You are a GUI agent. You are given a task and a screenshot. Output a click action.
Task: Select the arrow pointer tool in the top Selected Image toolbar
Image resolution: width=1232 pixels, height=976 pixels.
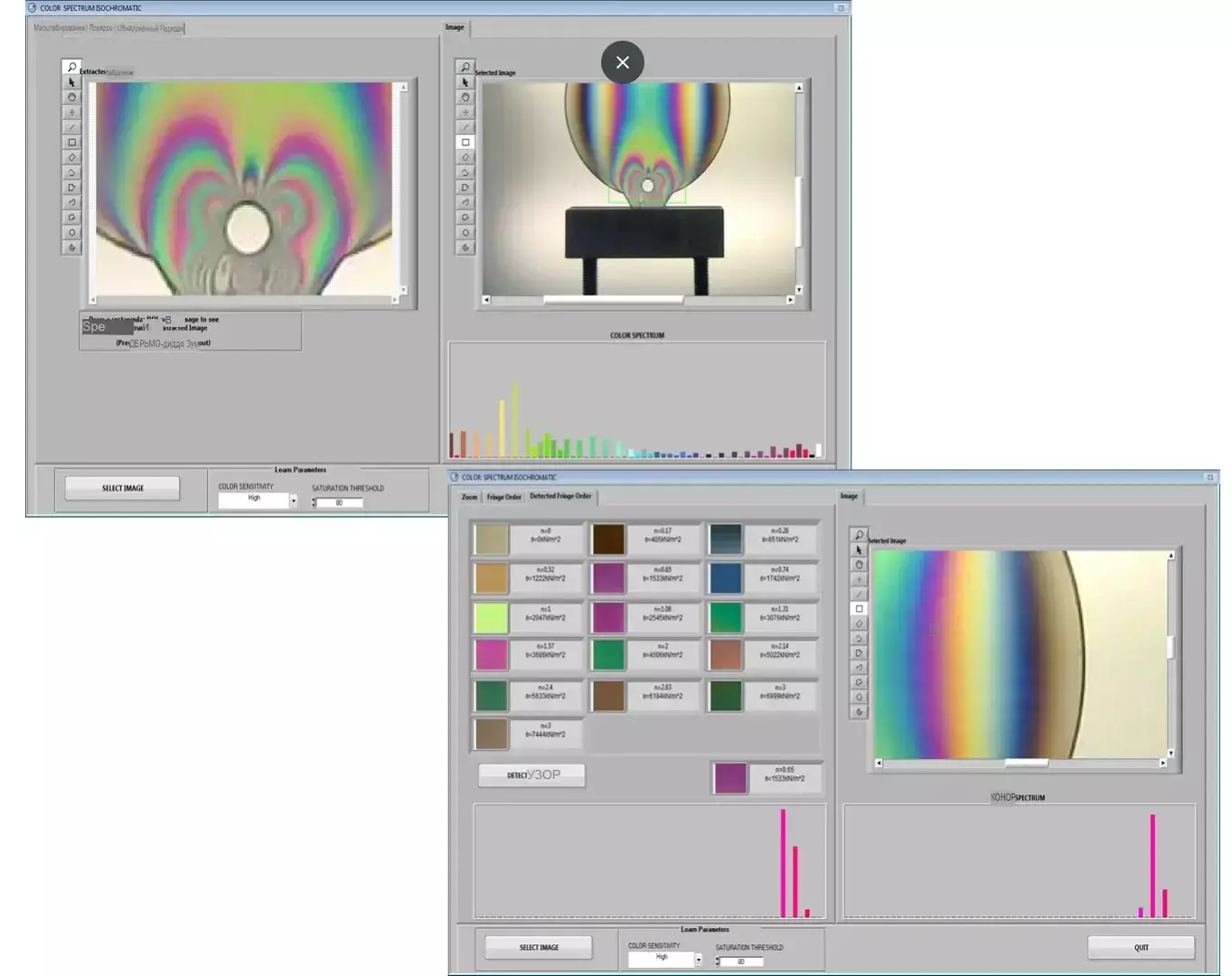pos(466,82)
